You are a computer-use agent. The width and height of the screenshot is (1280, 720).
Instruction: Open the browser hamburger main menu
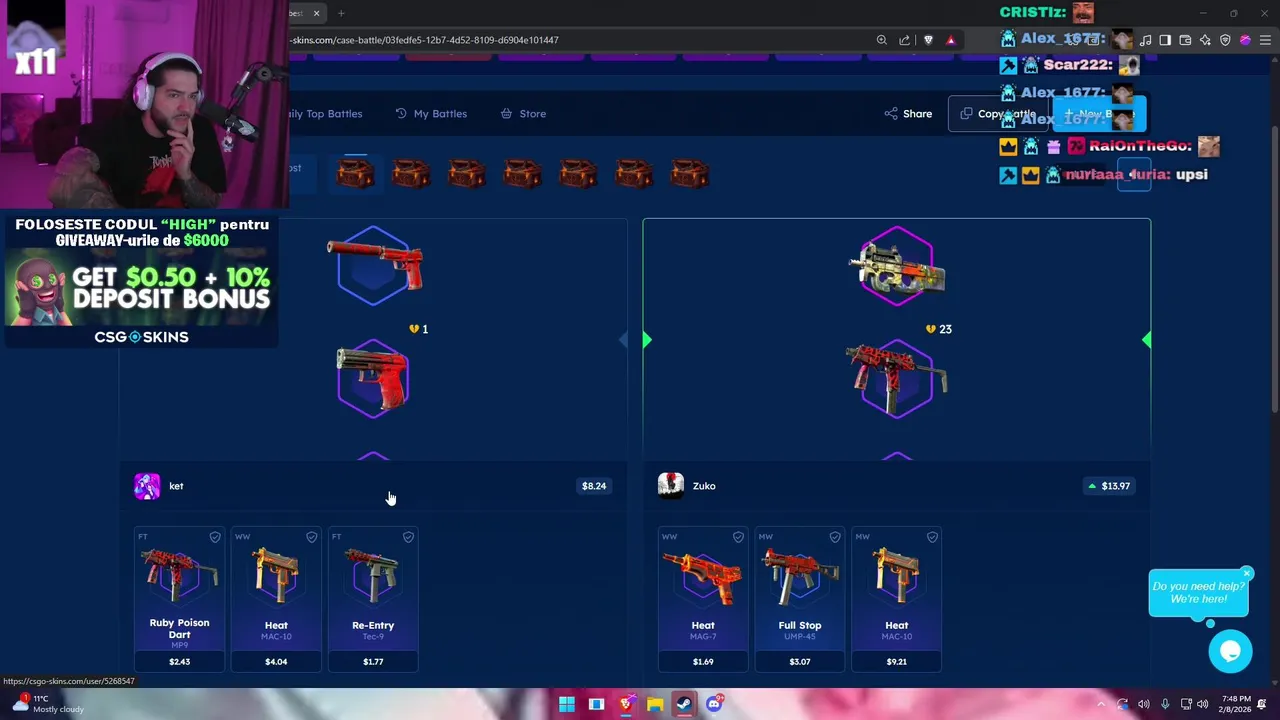(x=1265, y=40)
